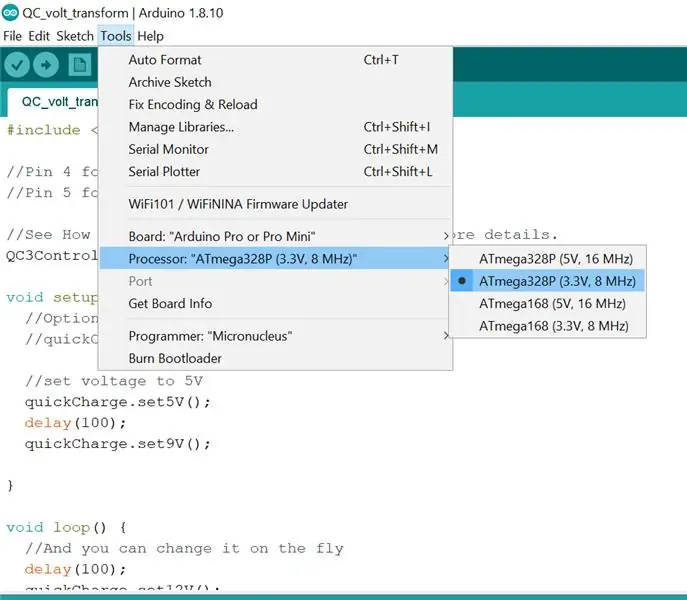The height and width of the screenshot is (600, 687).
Task: Select ATmega168 (3.3V, 8 MHz) processor
Action: 548,326
